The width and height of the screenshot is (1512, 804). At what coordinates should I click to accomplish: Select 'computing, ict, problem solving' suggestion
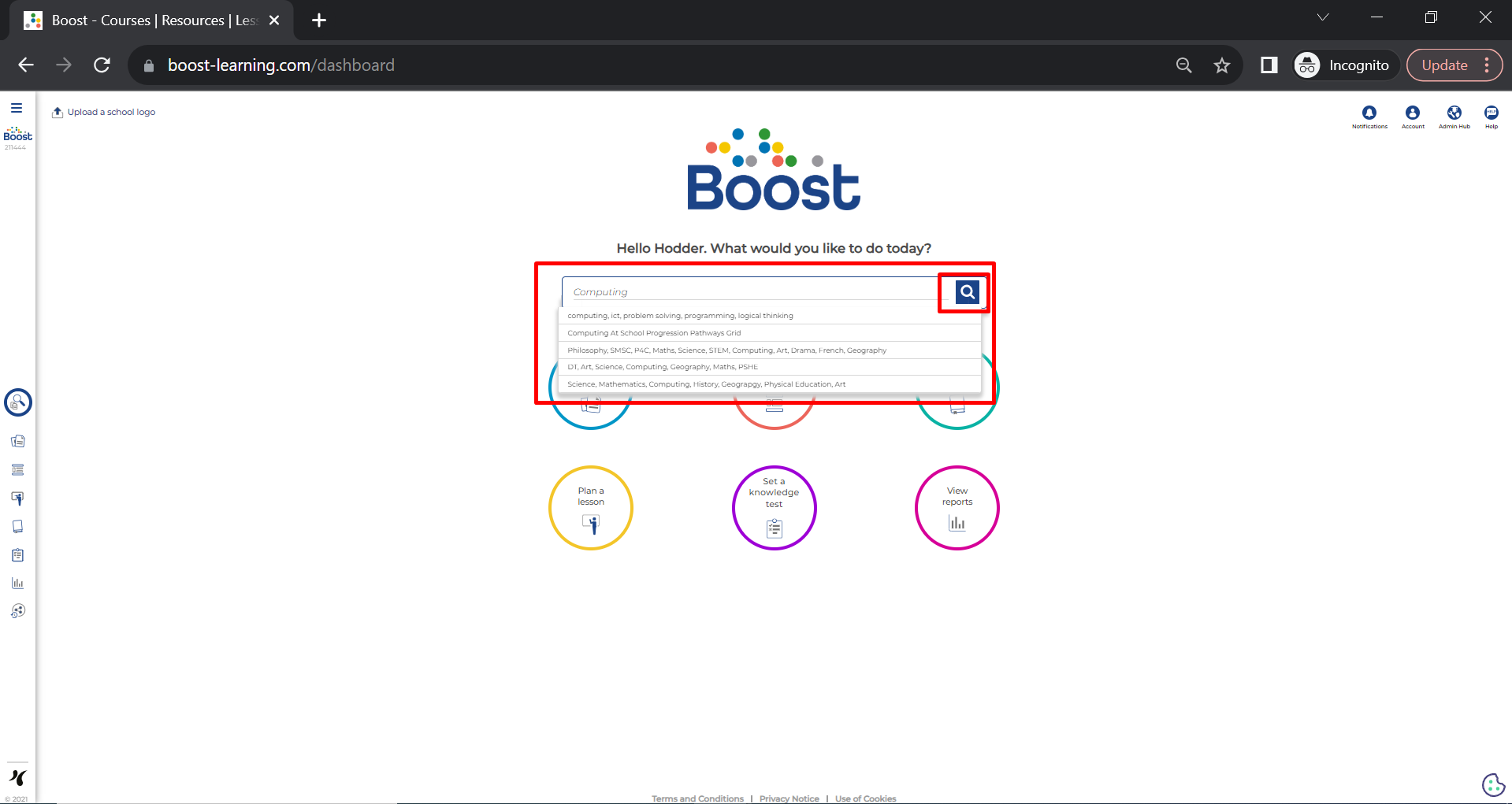pyautogui.click(x=680, y=316)
